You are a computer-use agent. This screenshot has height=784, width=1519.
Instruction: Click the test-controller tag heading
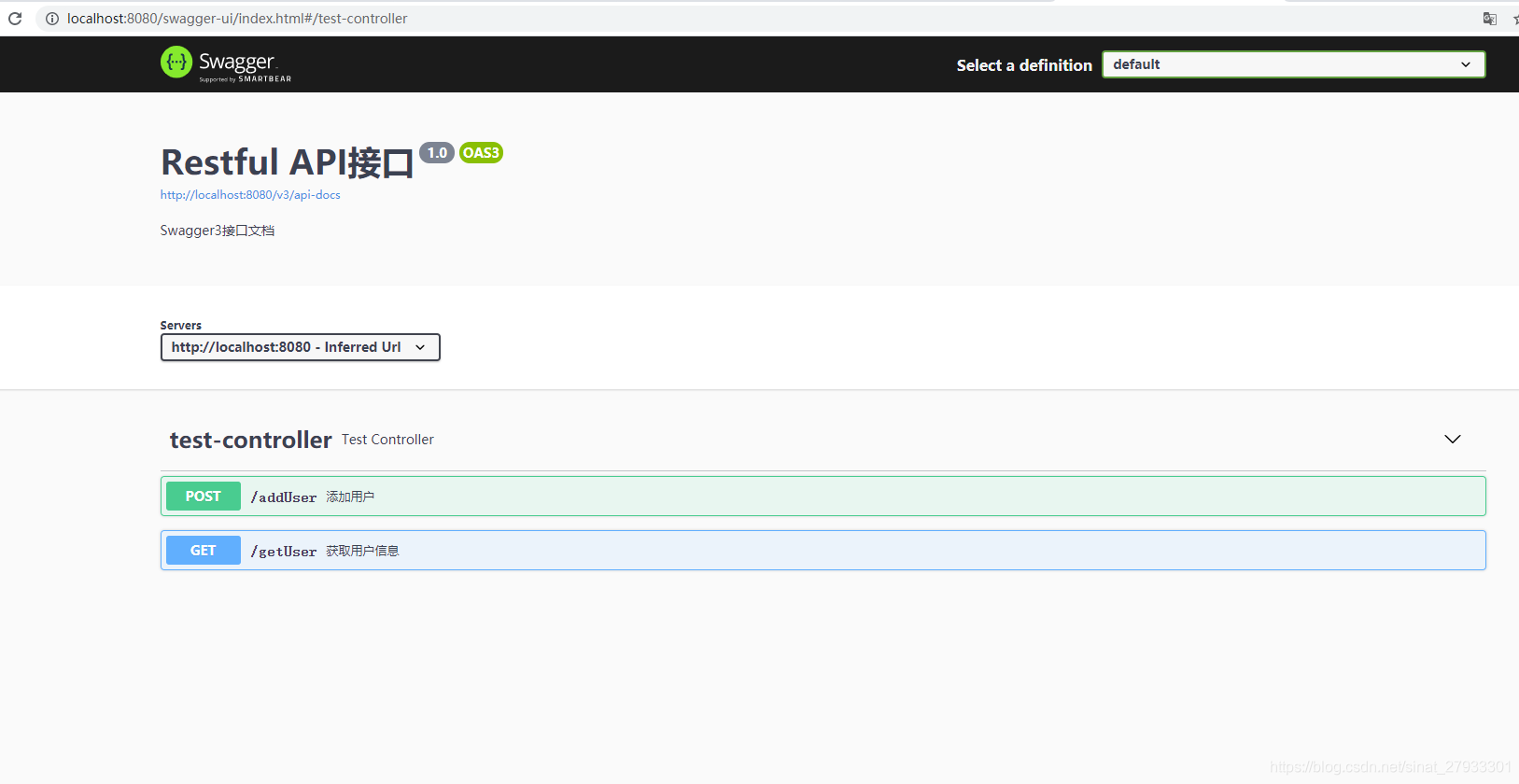[251, 440]
